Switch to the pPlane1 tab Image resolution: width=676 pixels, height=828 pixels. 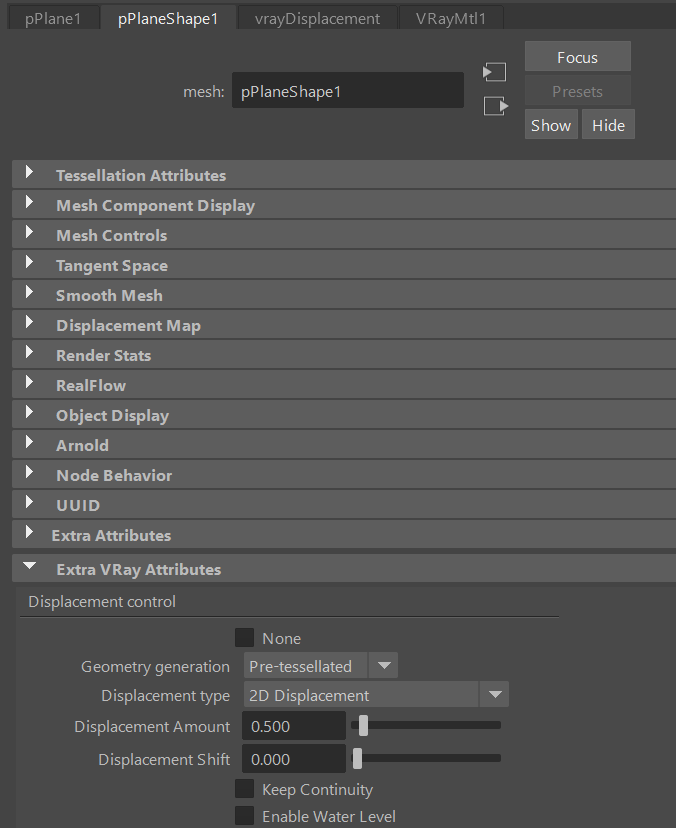click(x=55, y=18)
